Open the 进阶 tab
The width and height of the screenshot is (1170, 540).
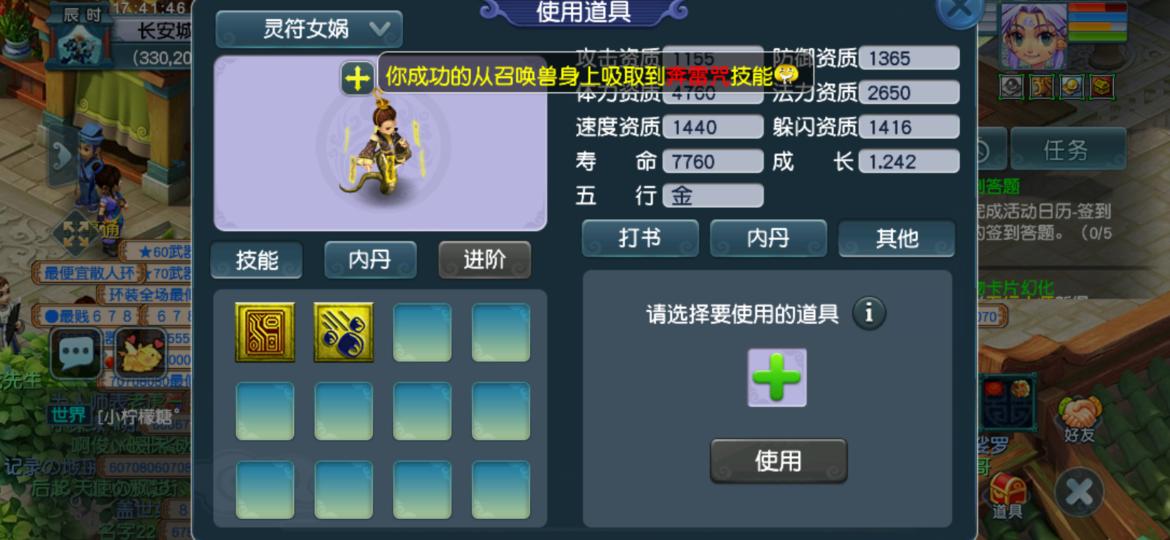[485, 260]
